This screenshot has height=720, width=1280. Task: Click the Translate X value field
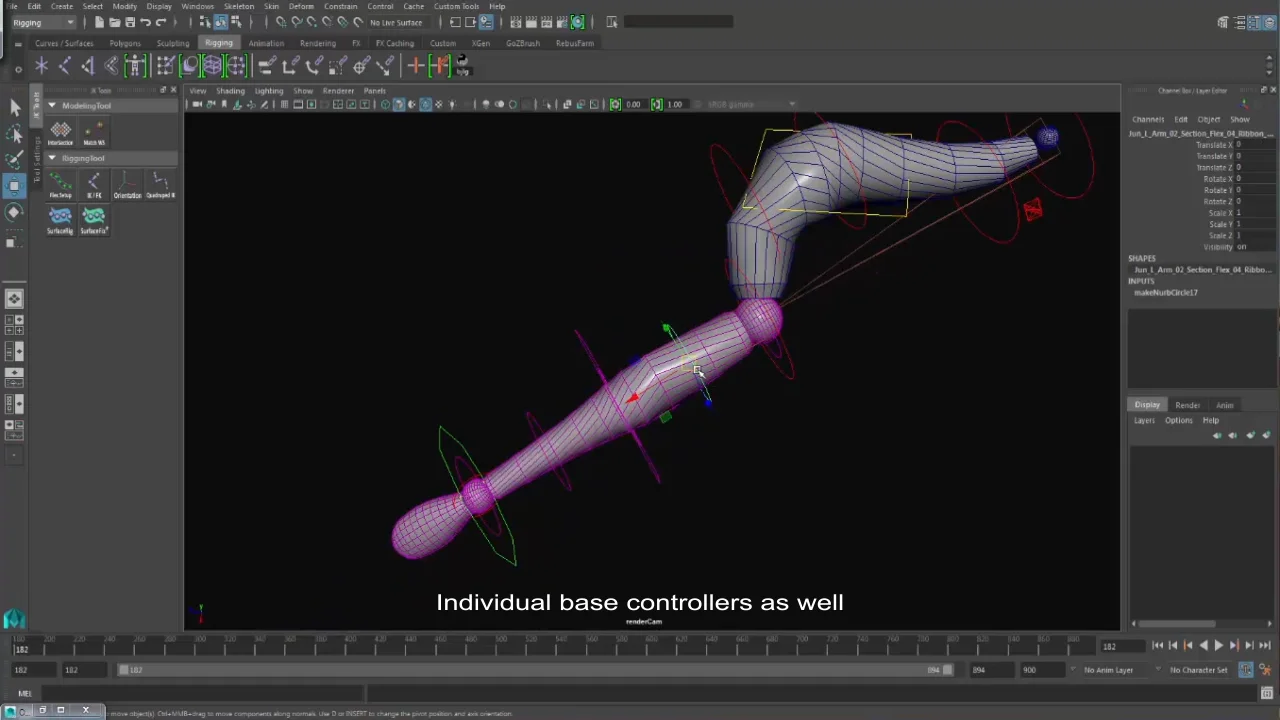pyautogui.click(x=1254, y=145)
